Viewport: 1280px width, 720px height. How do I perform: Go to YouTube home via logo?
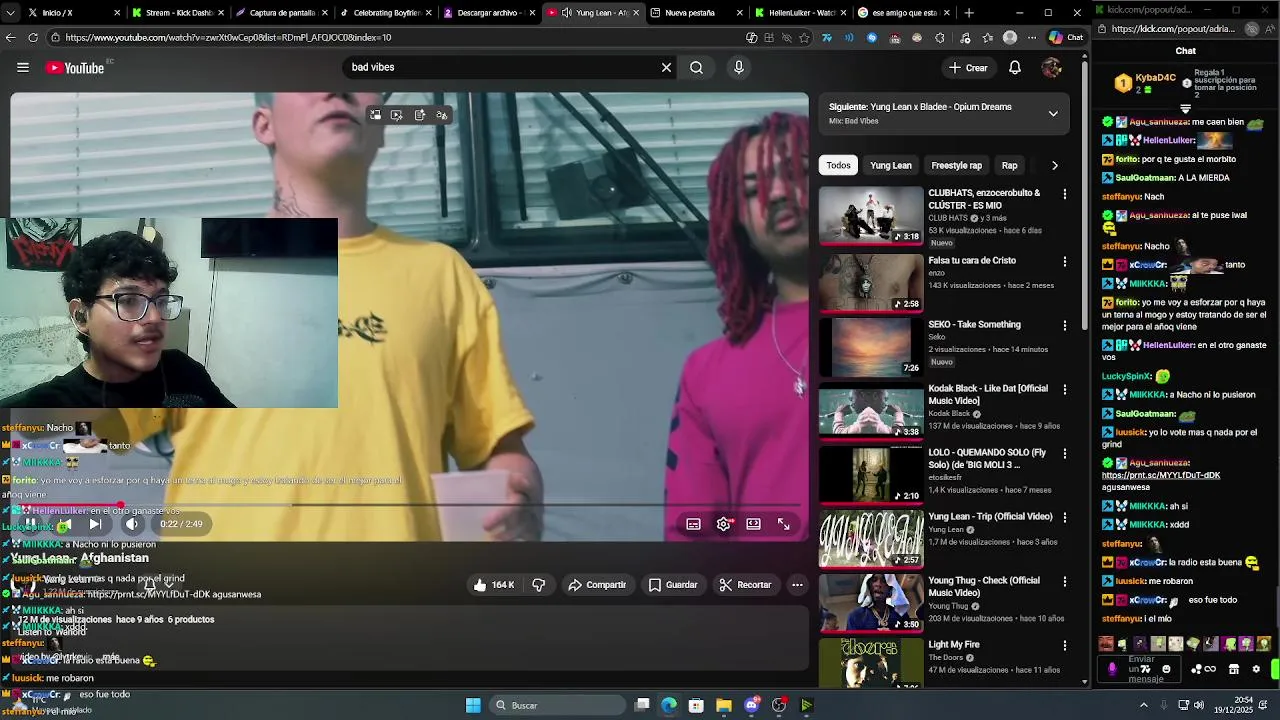[75, 68]
